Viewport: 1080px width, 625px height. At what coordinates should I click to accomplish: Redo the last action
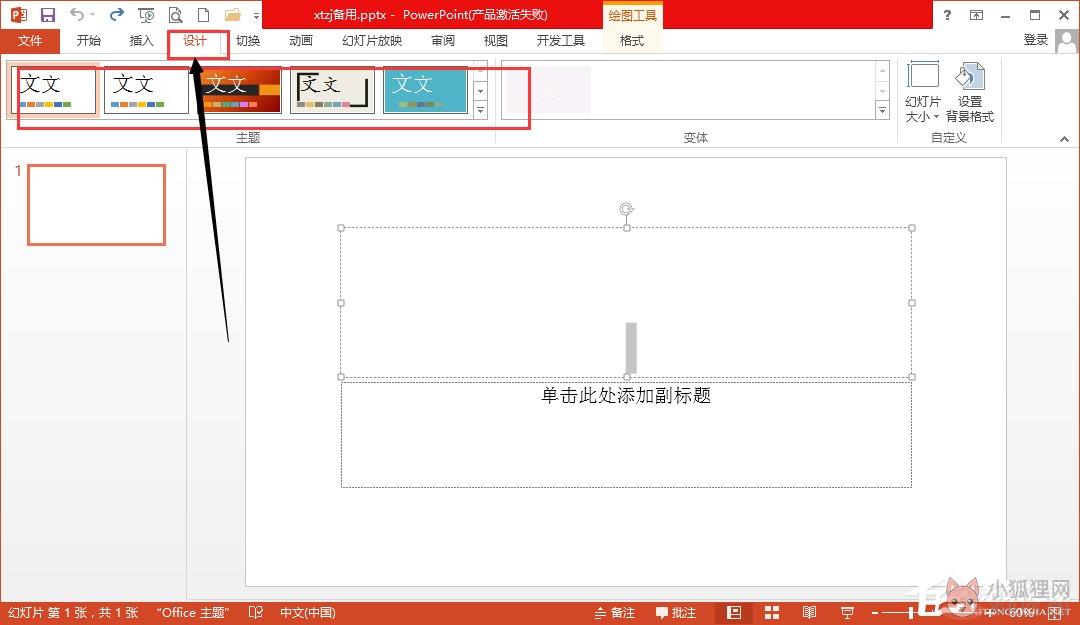point(117,14)
